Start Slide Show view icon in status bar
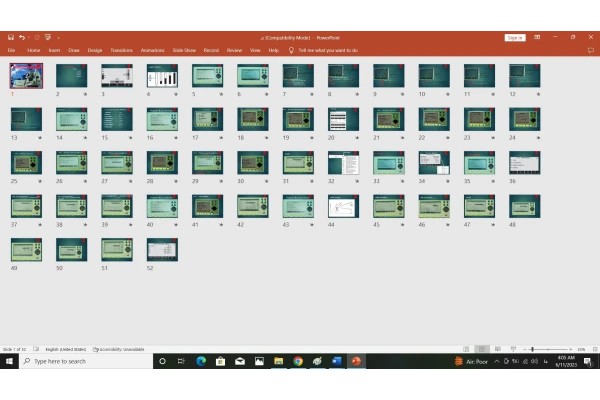Image resolution: width=600 pixels, height=400 pixels. click(x=514, y=349)
